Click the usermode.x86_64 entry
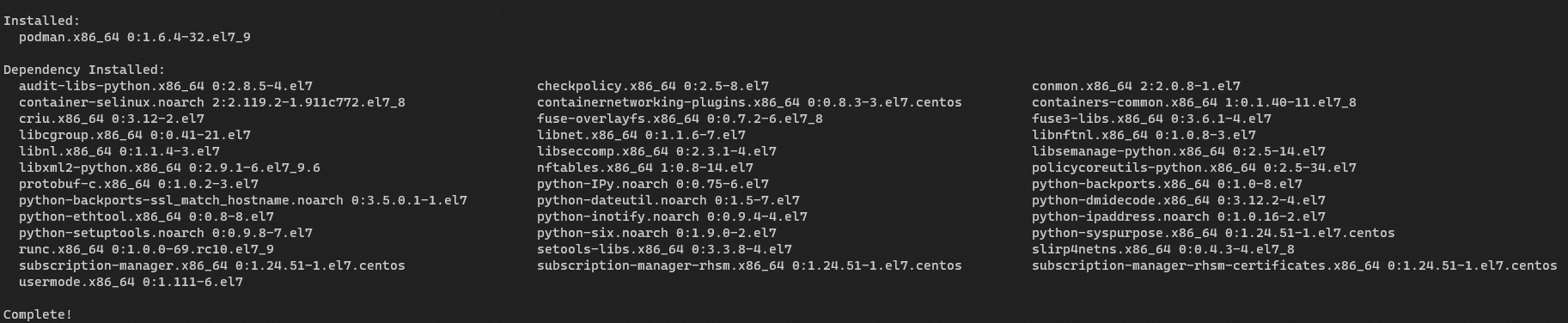1568x323 pixels. [131, 282]
